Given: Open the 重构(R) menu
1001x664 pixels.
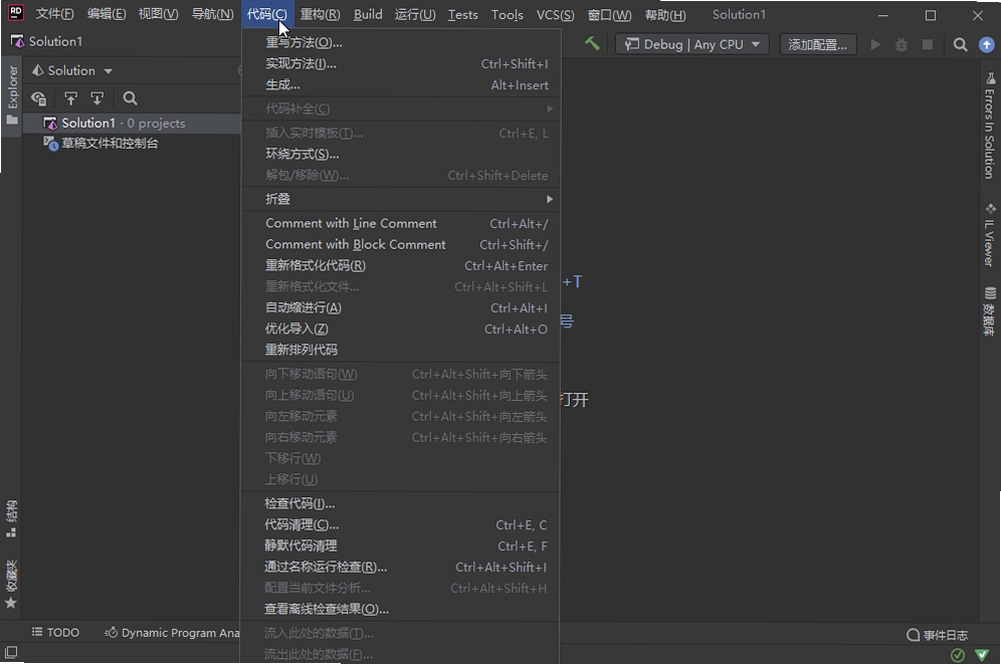Looking at the screenshot, I should point(320,14).
